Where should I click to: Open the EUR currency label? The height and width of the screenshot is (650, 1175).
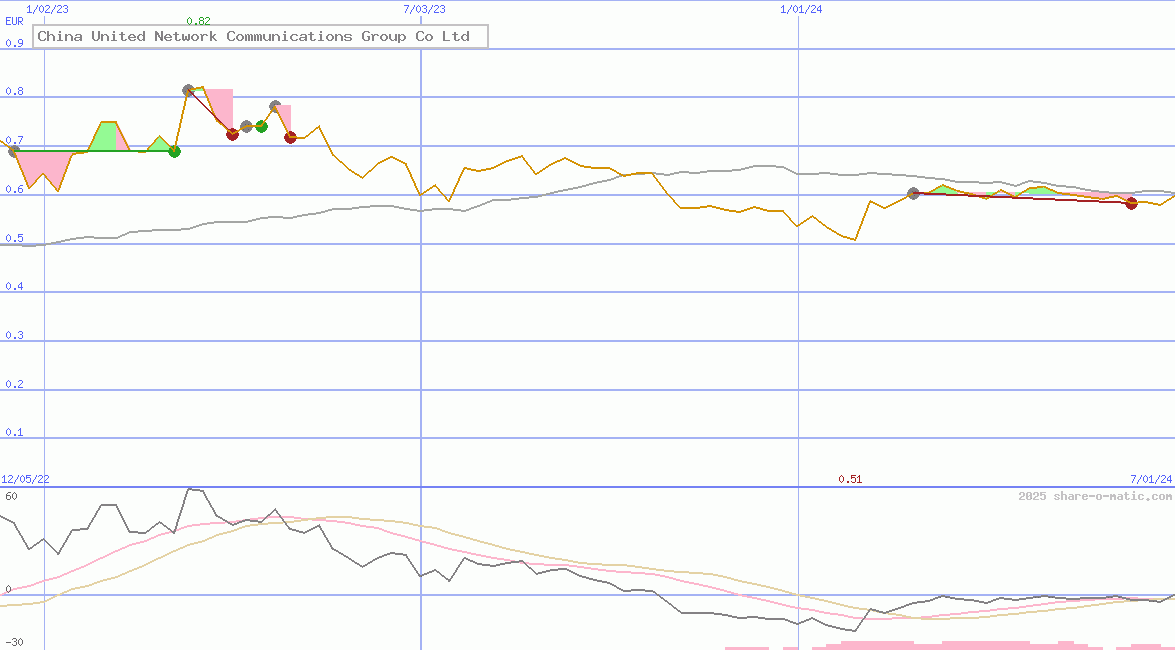click(13, 21)
